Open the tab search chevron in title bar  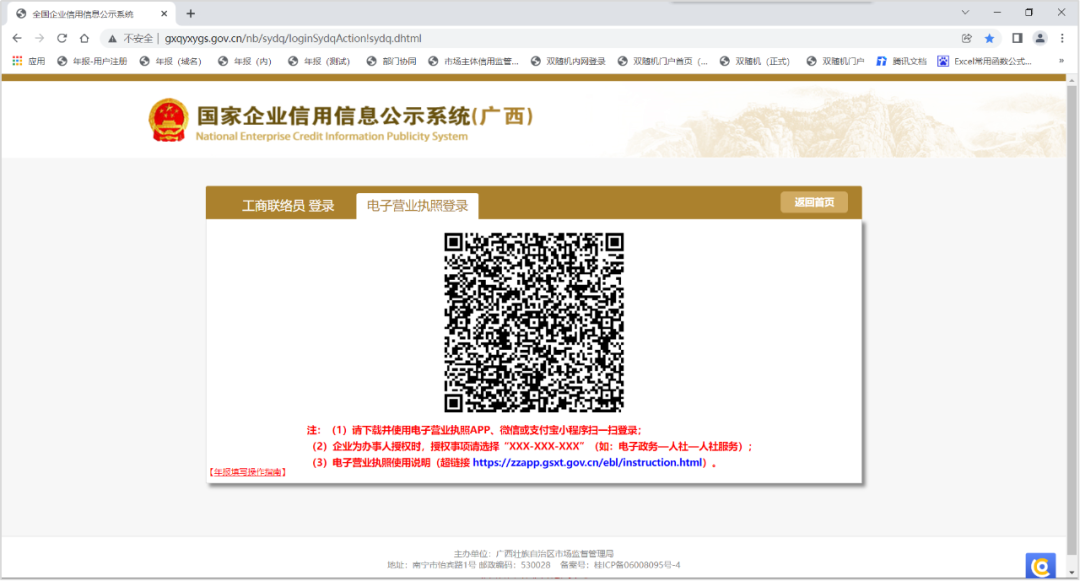point(965,12)
